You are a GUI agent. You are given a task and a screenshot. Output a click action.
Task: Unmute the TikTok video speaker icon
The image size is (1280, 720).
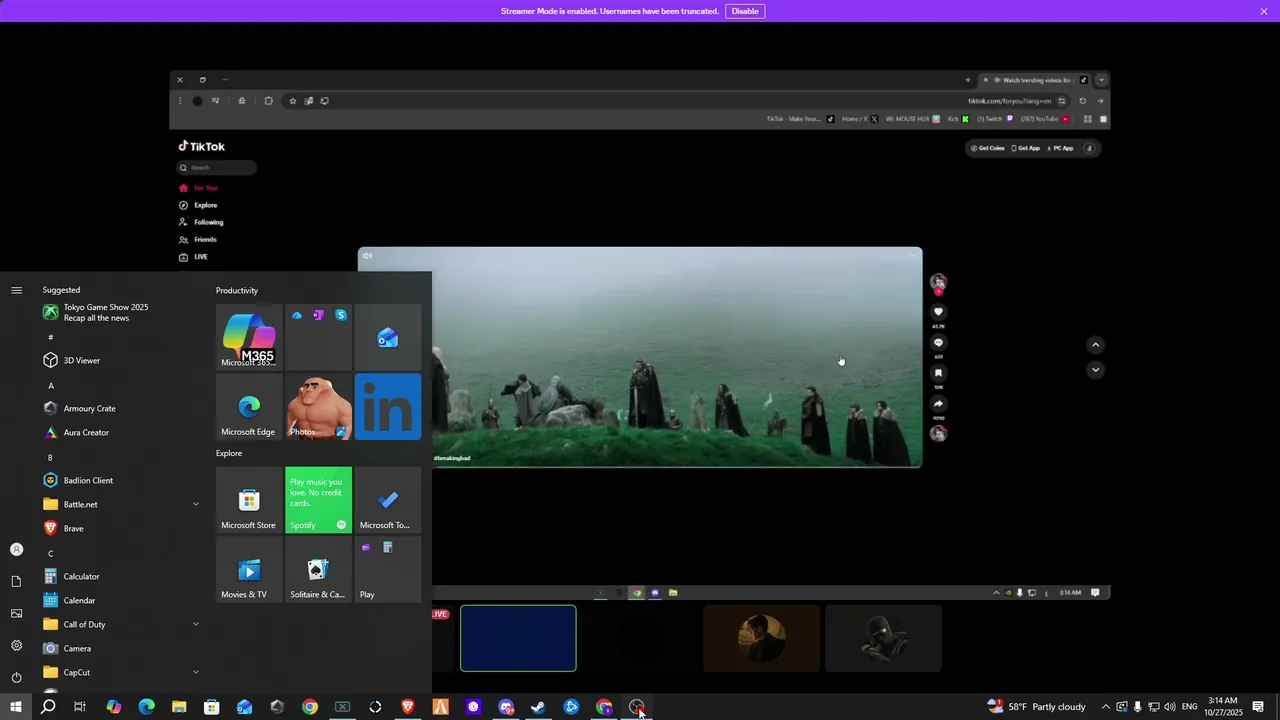367,256
